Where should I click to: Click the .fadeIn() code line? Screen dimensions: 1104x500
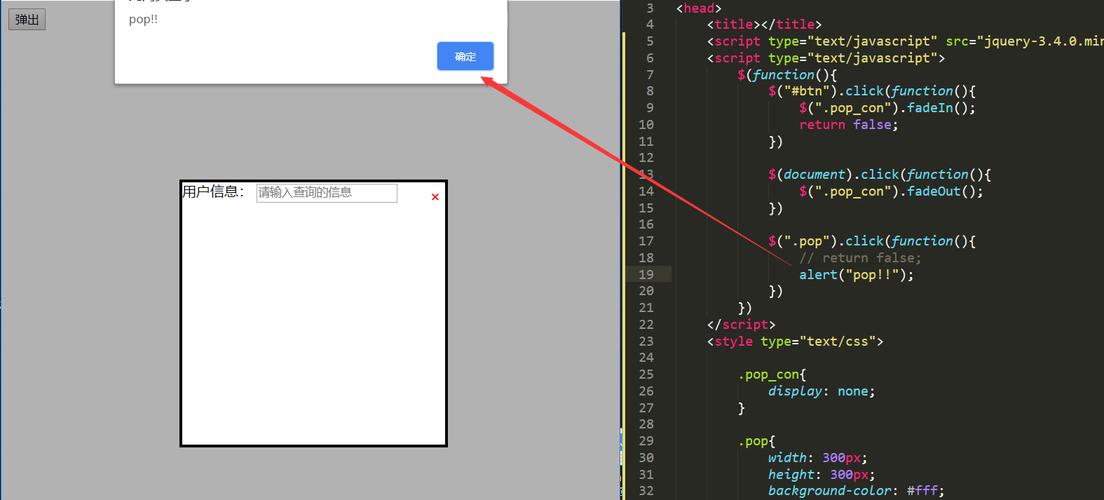pos(887,108)
